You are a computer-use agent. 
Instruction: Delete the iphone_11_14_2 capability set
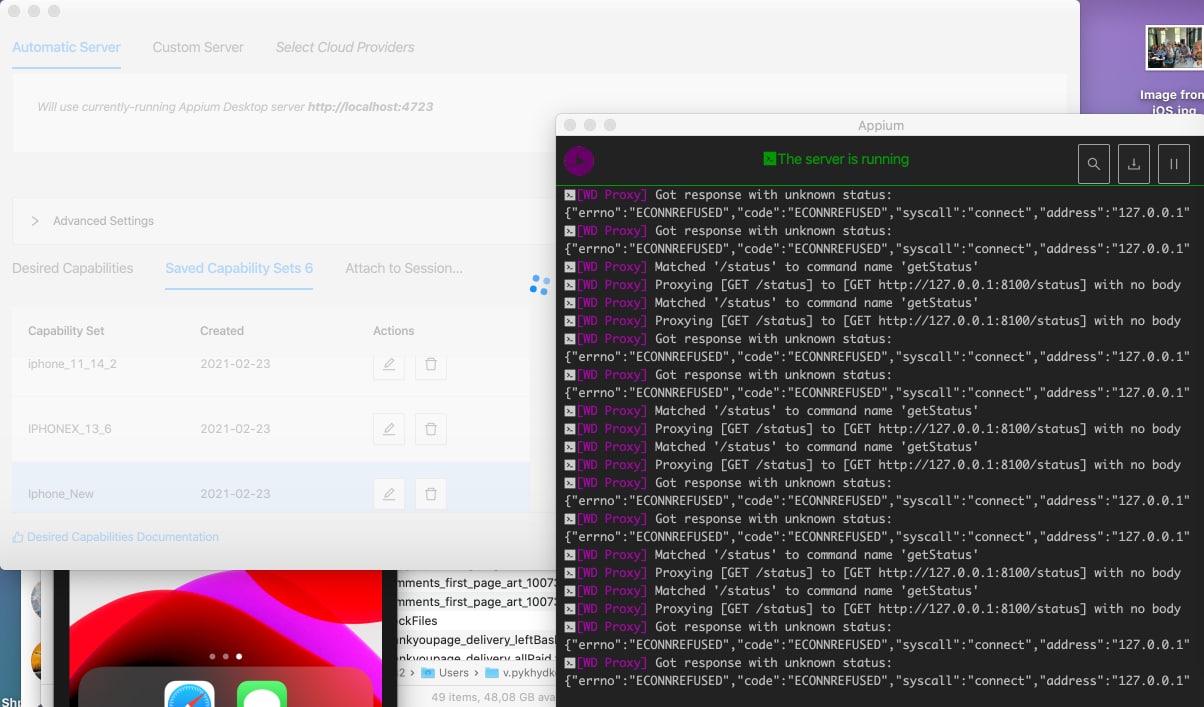pos(431,364)
